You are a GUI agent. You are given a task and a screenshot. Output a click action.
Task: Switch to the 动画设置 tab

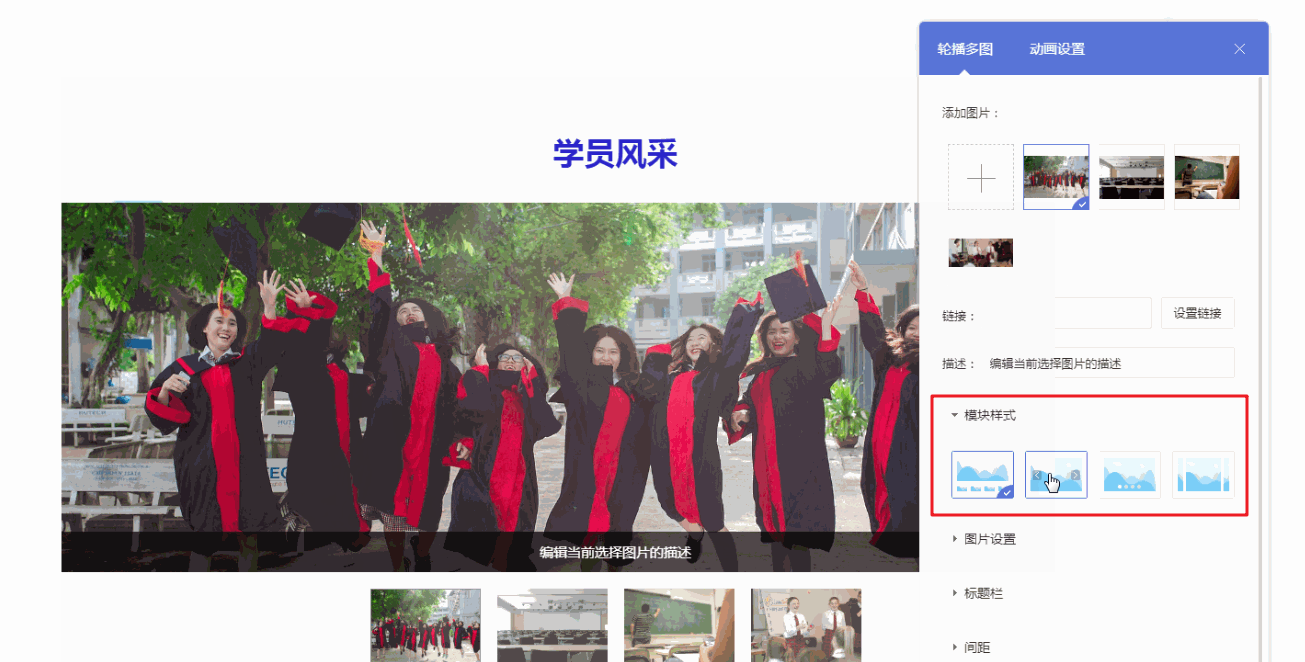(x=1057, y=49)
